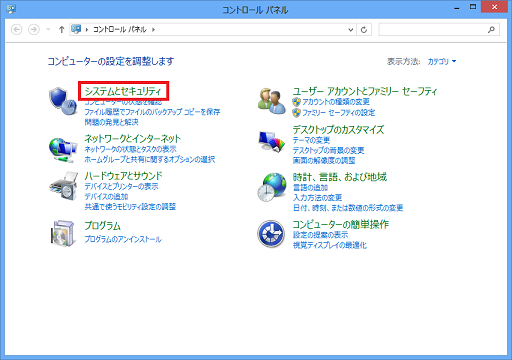Click 言語の追加 link
This screenshot has height=360, width=512.
310,188
